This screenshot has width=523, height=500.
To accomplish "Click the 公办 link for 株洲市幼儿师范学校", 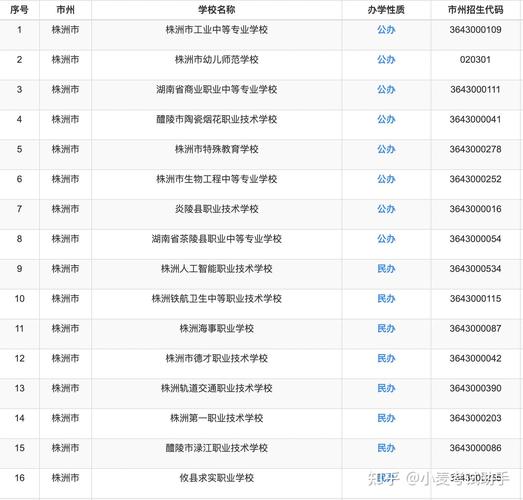I will 386,60.
